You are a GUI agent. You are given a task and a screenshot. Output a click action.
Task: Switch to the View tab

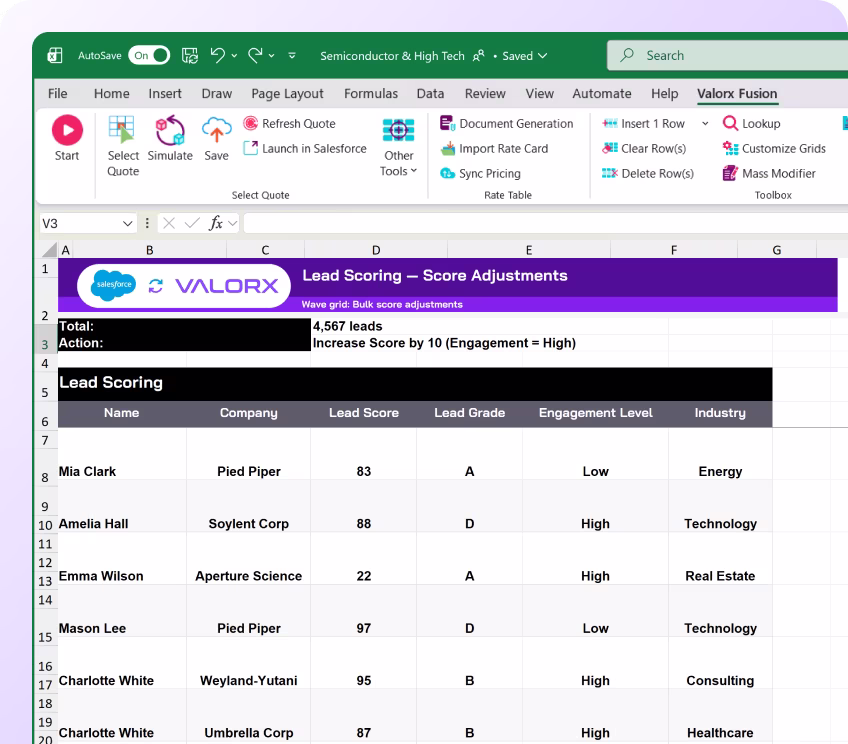[540, 94]
